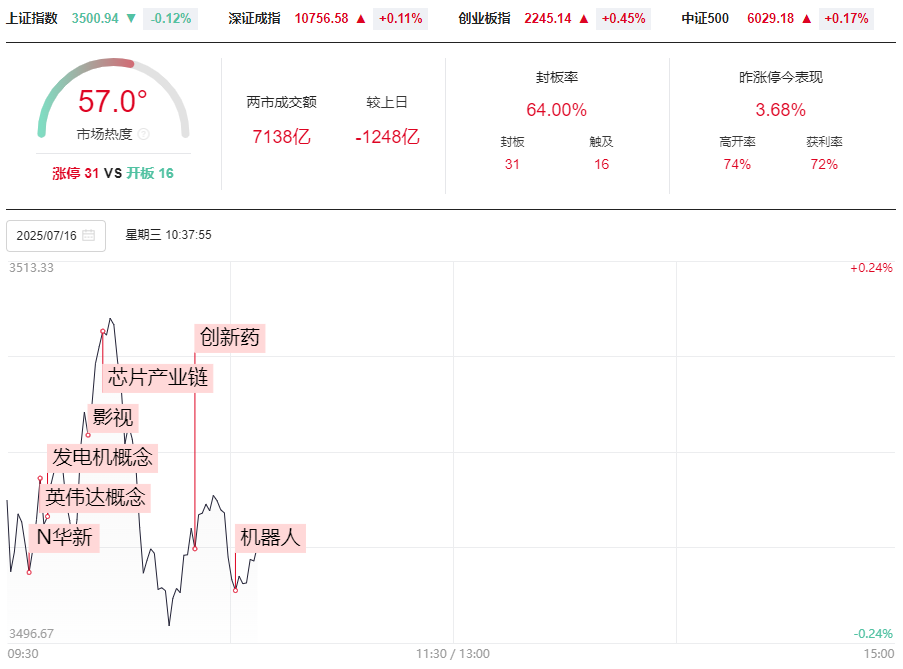
Task: Click the market heat help question icon
Action: [x=143, y=134]
